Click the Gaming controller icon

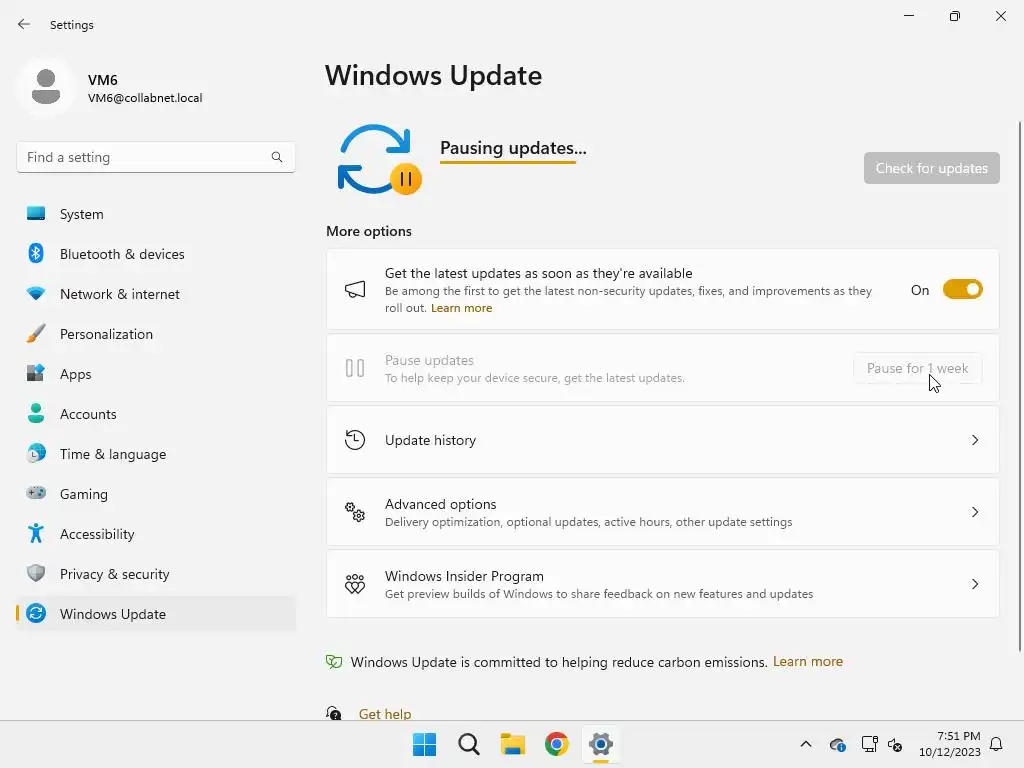[36, 493]
